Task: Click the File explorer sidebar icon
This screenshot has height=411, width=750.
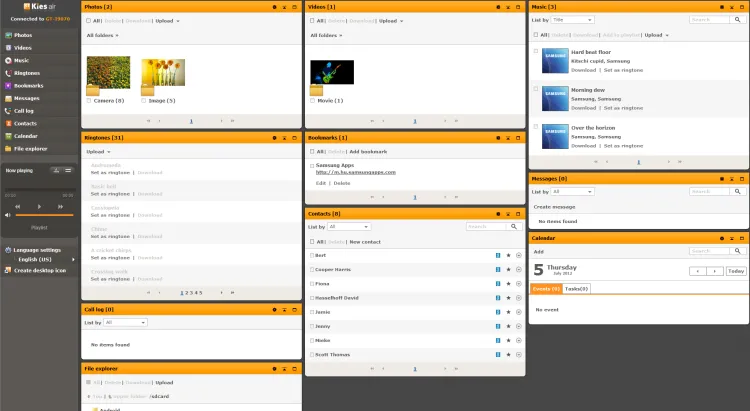Action: pyautogui.click(x=8, y=148)
